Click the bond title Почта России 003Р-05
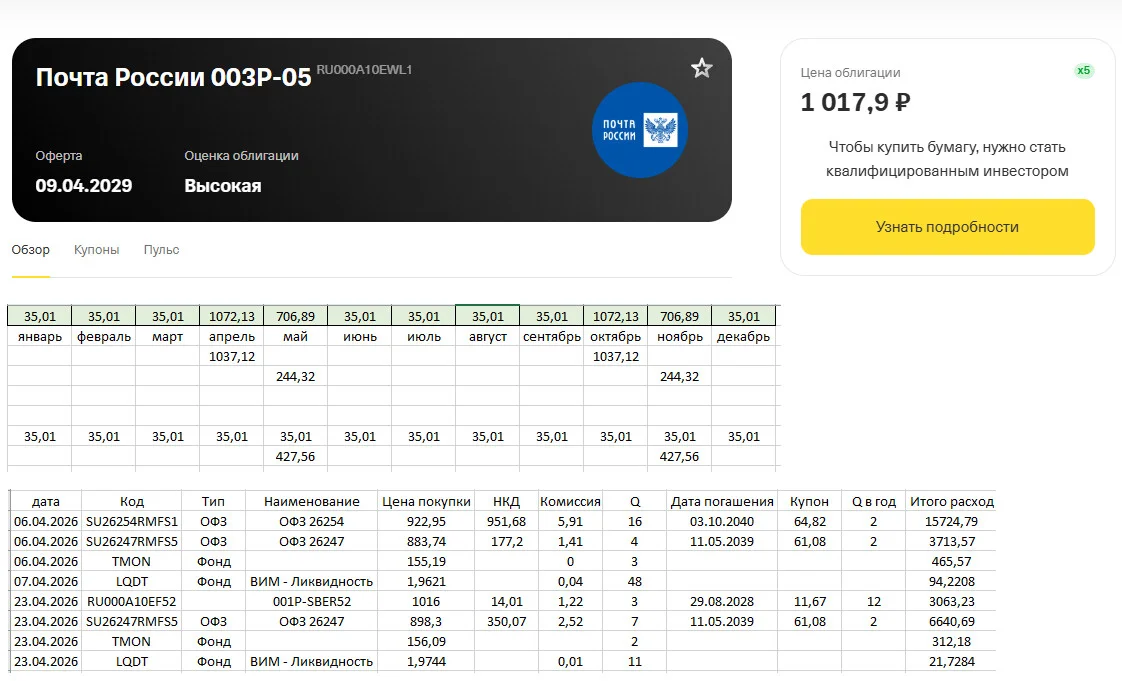The width and height of the screenshot is (1122, 681). point(173,77)
